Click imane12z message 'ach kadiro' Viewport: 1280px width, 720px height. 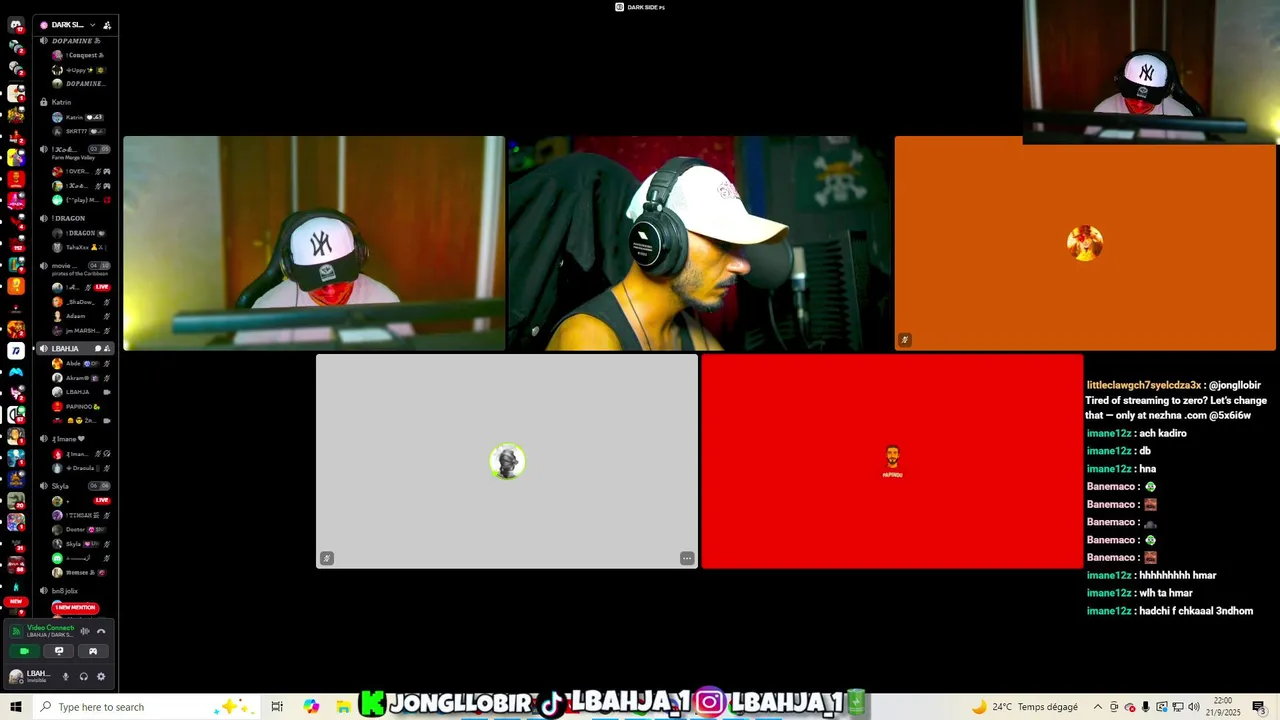(1137, 433)
